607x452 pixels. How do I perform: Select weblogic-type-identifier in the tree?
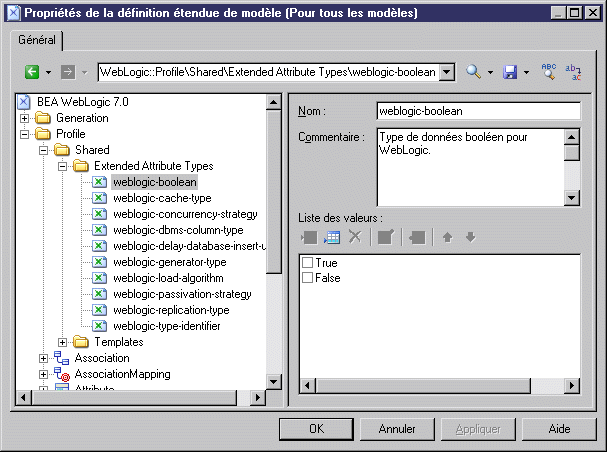click(x=166, y=326)
